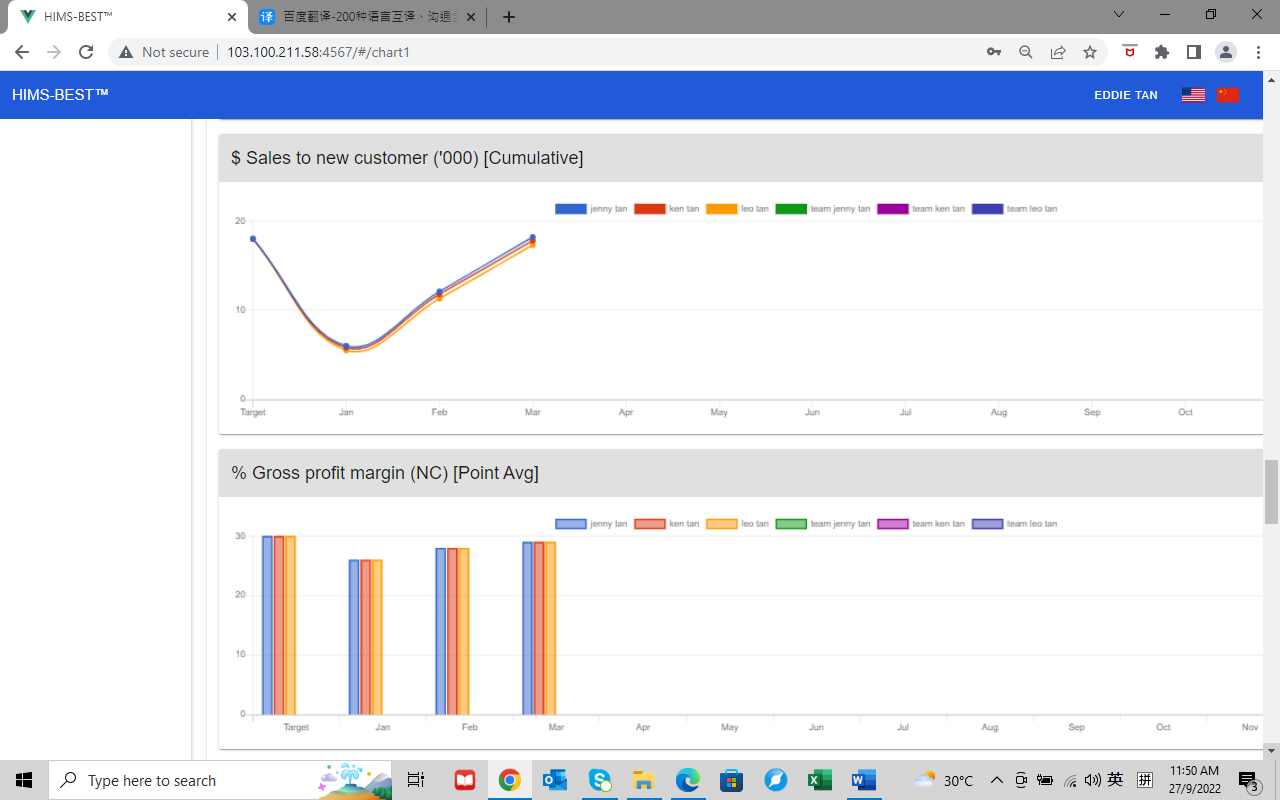This screenshot has height=800, width=1280.
Task: Open the Chrome three-dot menu
Action: [1257, 52]
